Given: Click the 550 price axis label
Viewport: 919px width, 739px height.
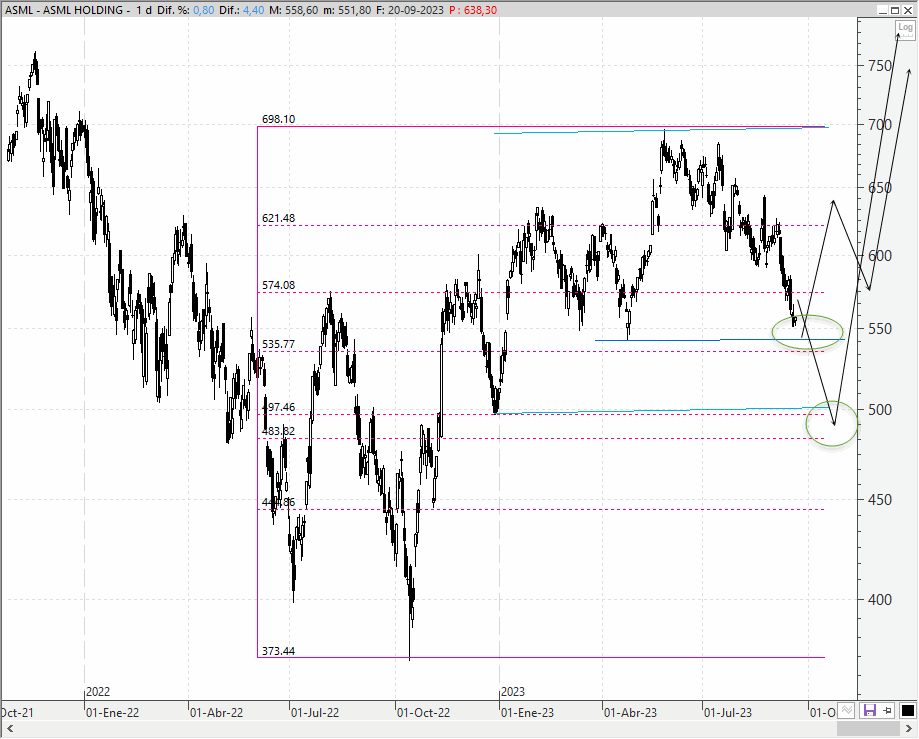Looking at the screenshot, I should click(880, 329).
